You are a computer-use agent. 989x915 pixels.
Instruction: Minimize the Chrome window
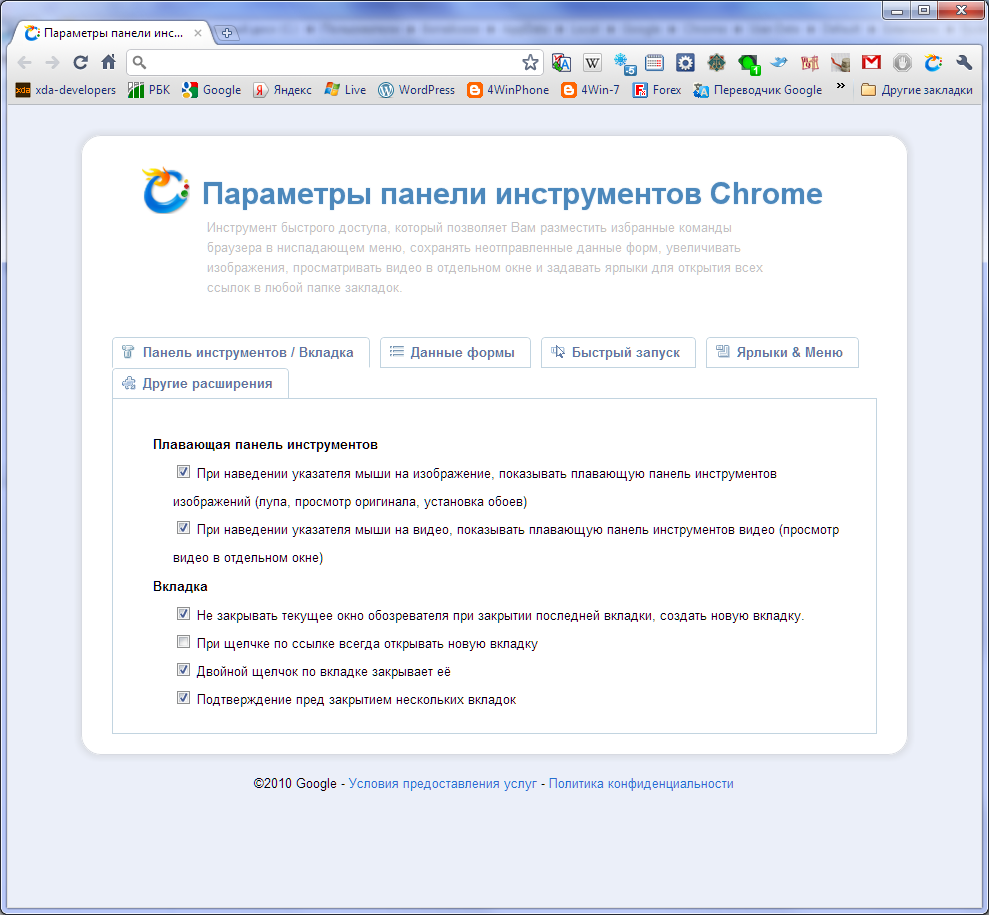(x=896, y=10)
